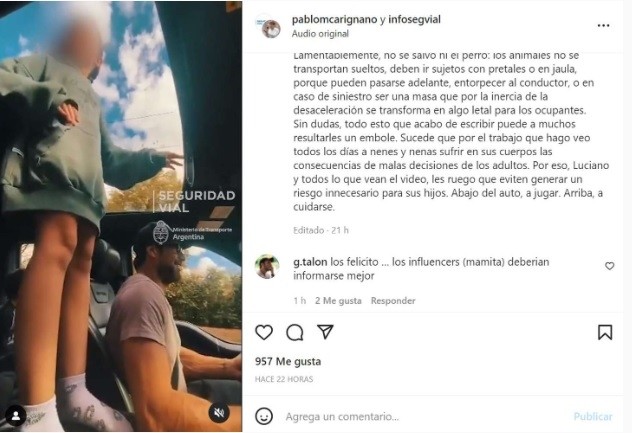The height and width of the screenshot is (433, 632).
Task: Click the comment input field
Action: [x=423, y=416]
